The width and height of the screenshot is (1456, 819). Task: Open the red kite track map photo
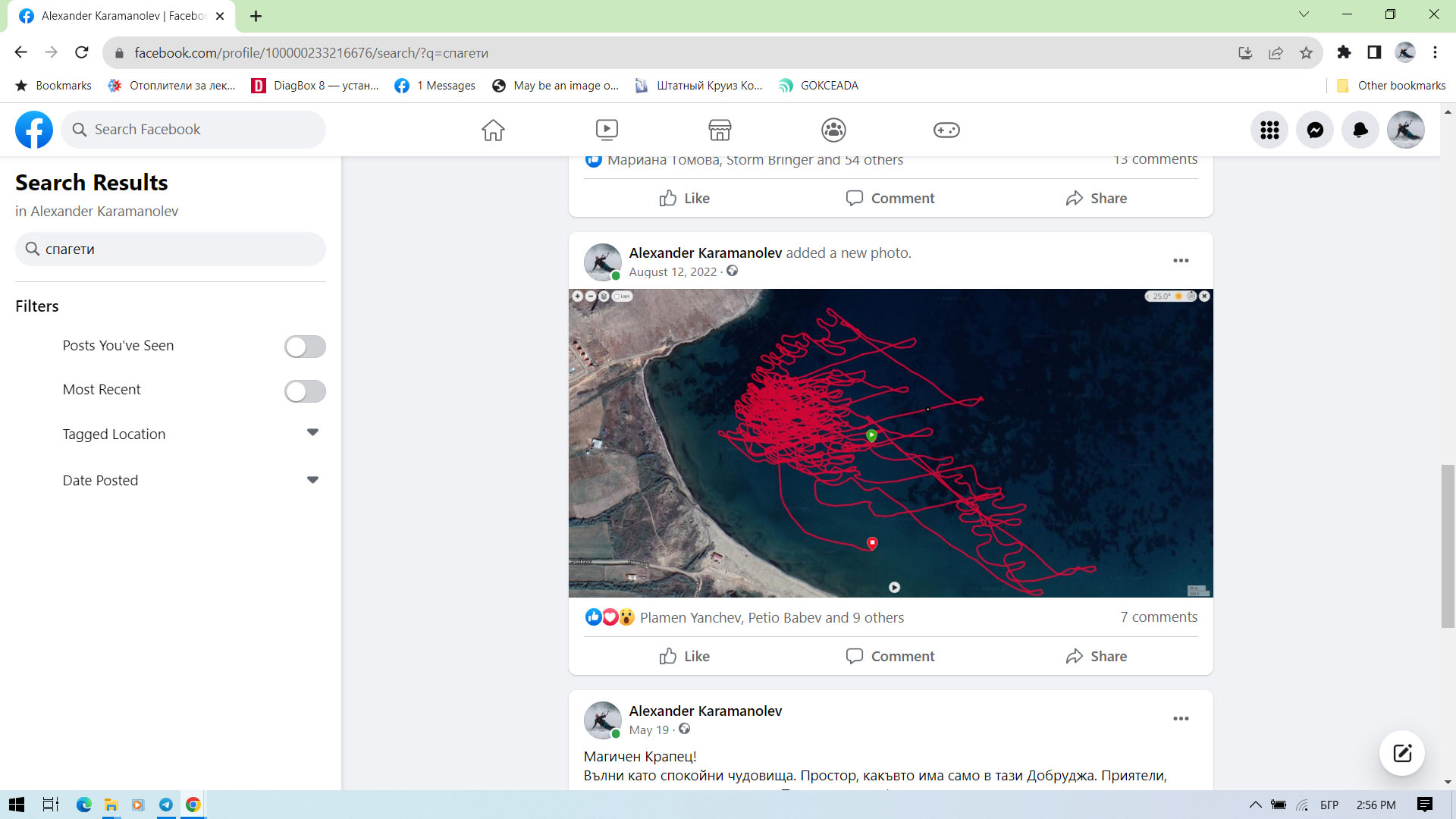pos(890,443)
